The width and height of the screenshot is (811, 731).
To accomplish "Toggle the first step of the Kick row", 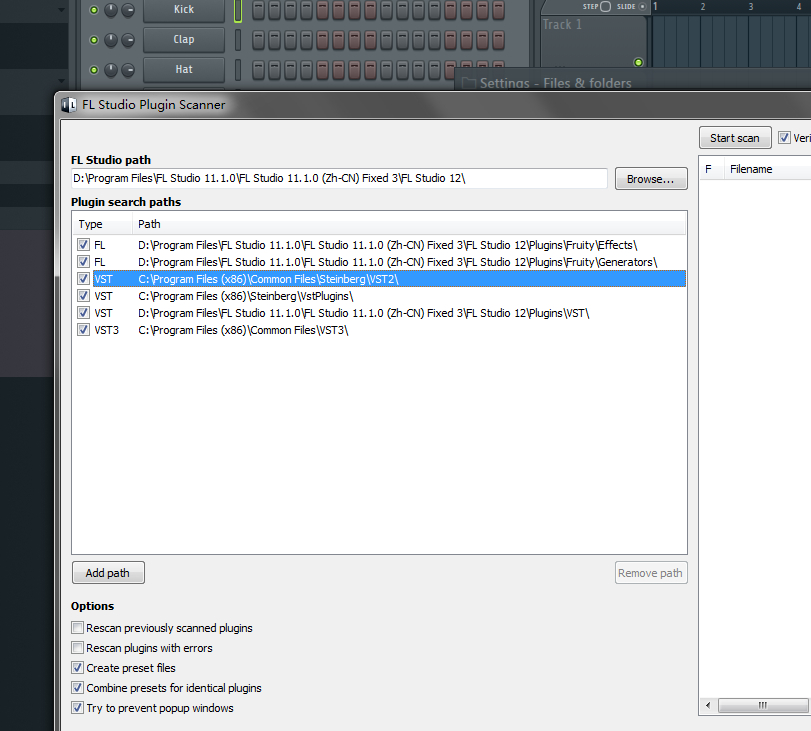I will click(x=259, y=10).
